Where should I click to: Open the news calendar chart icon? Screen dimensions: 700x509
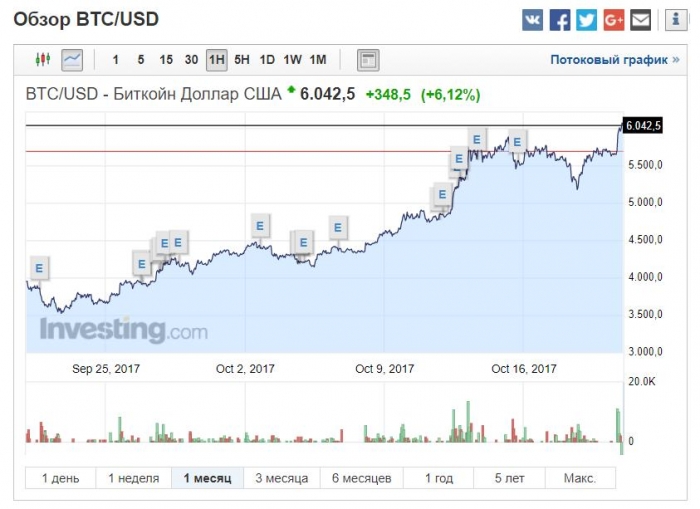coord(368,60)
